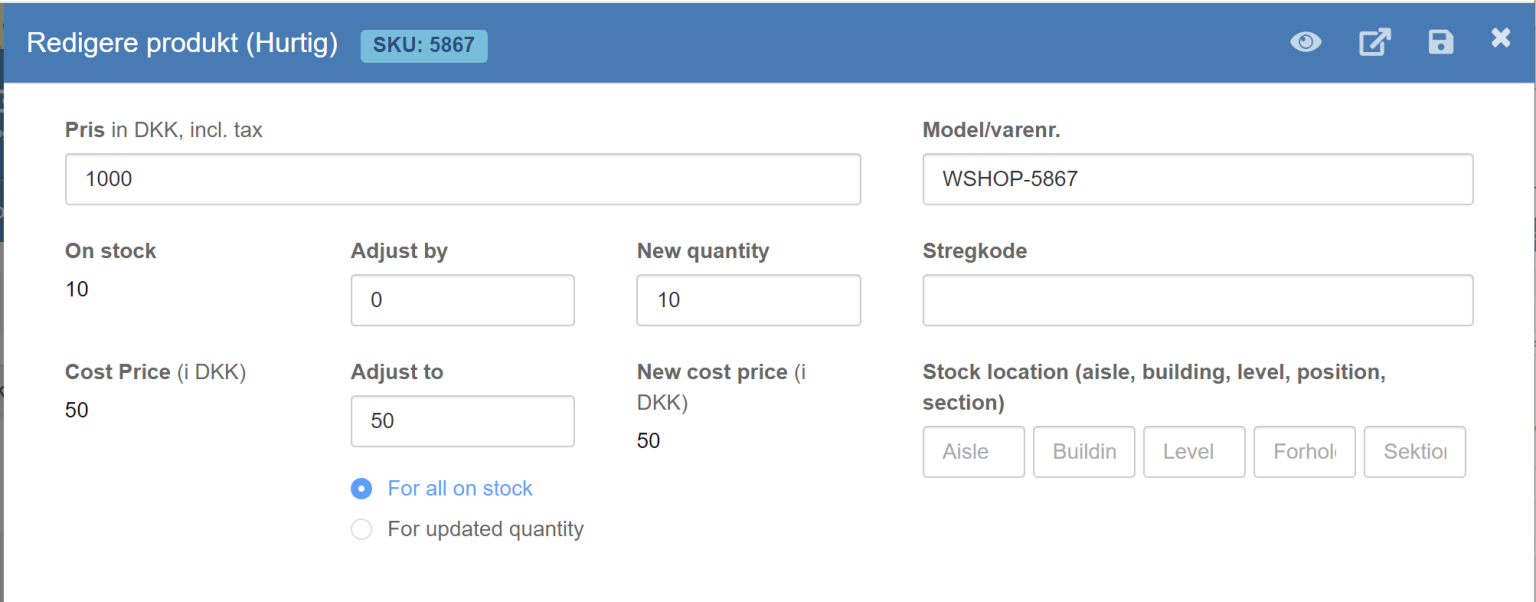1536x602 pixels.
Task: Select the 'For updated quantity' radio button
Action: tap(361, 529)
